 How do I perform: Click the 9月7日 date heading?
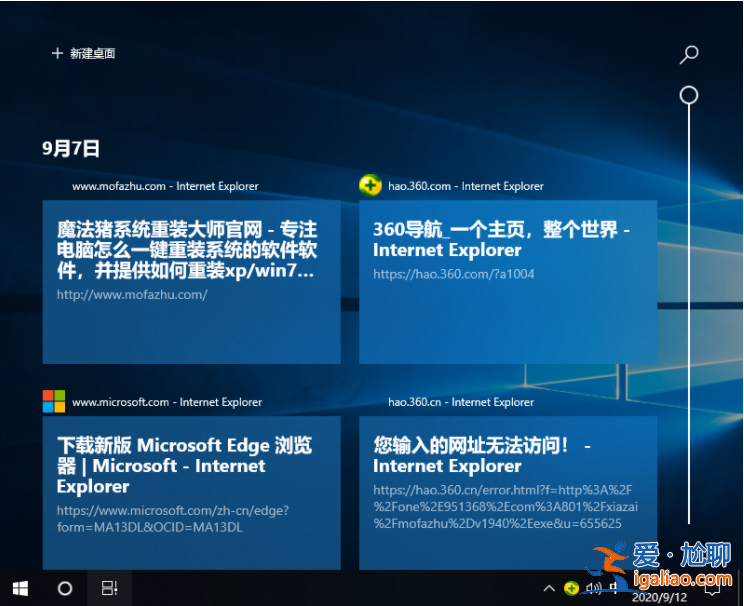click(71, 149)
